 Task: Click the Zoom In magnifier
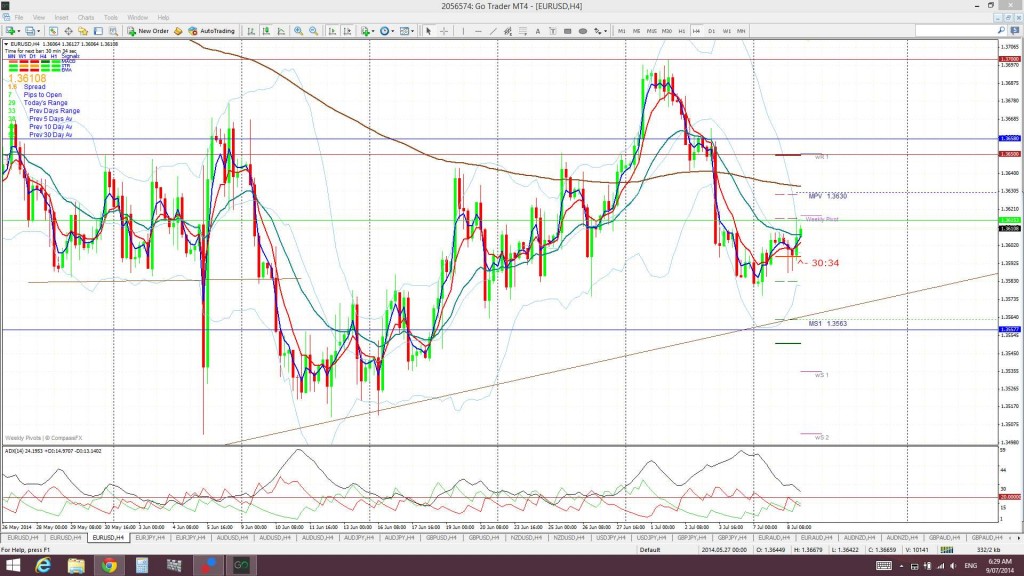(298, 31)
